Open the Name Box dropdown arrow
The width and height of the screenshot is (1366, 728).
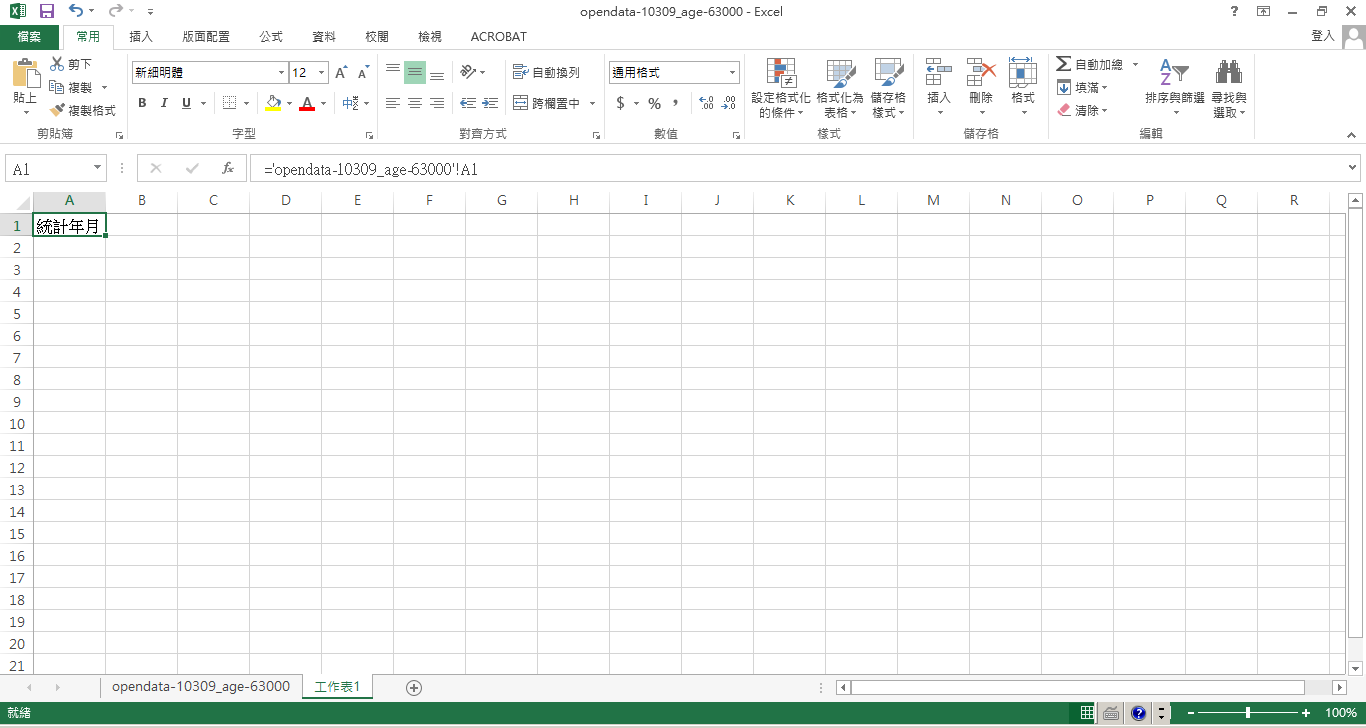pyautogui.click(x=97, y=169)
